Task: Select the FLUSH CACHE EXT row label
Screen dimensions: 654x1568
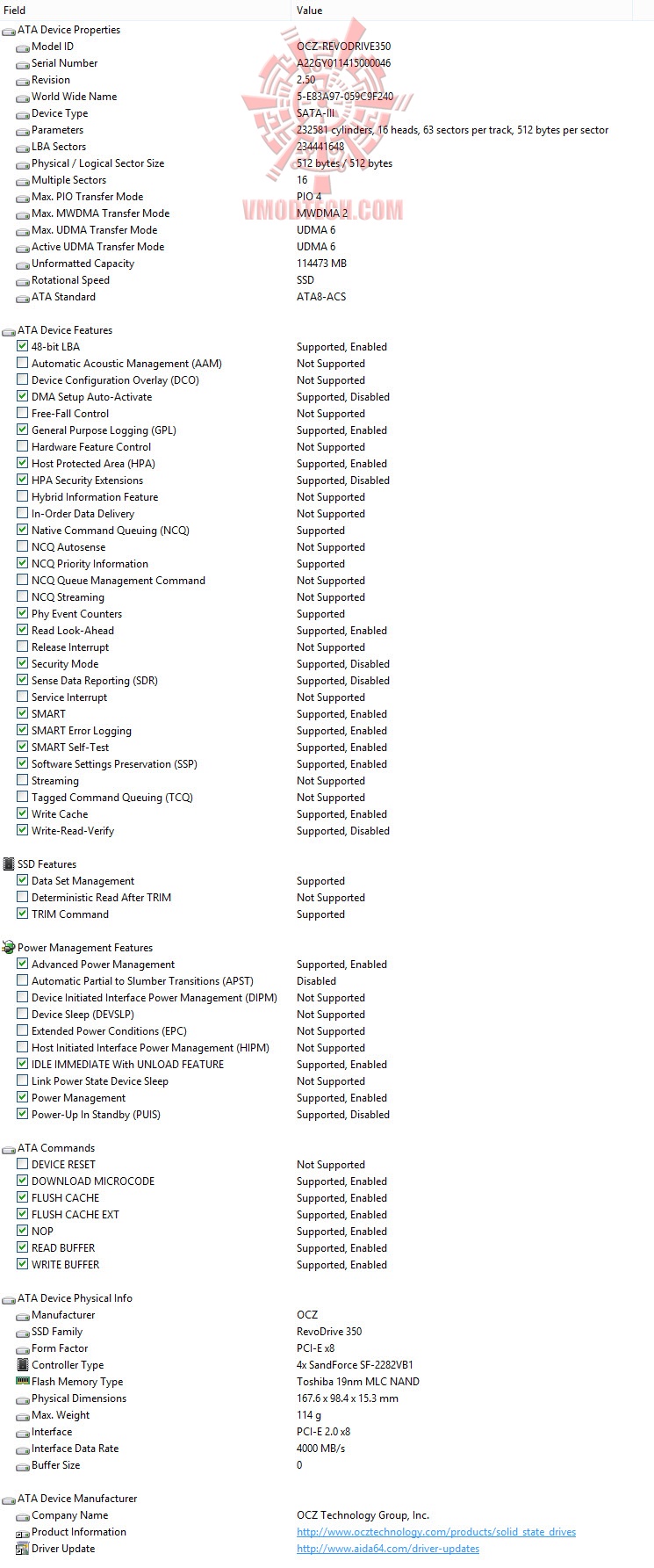Action: pyautogui.click(x=75, y=1215)
